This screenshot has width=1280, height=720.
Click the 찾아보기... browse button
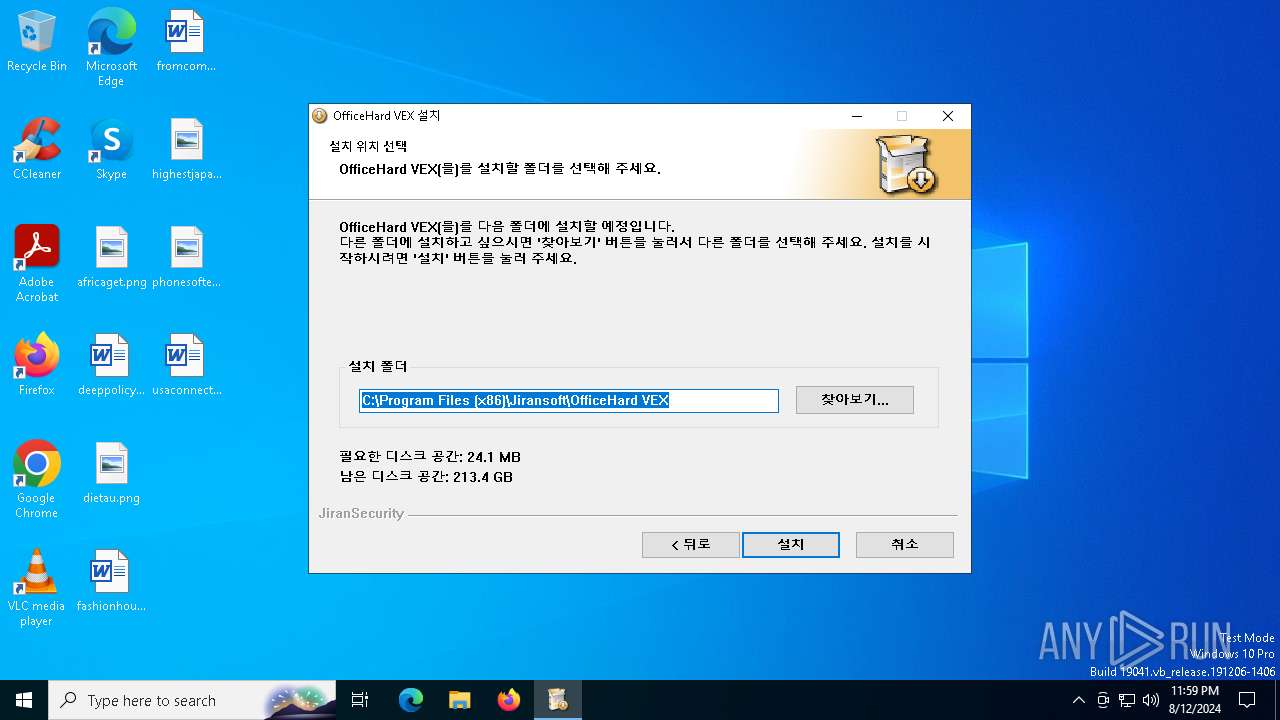(x=854, y=400)
